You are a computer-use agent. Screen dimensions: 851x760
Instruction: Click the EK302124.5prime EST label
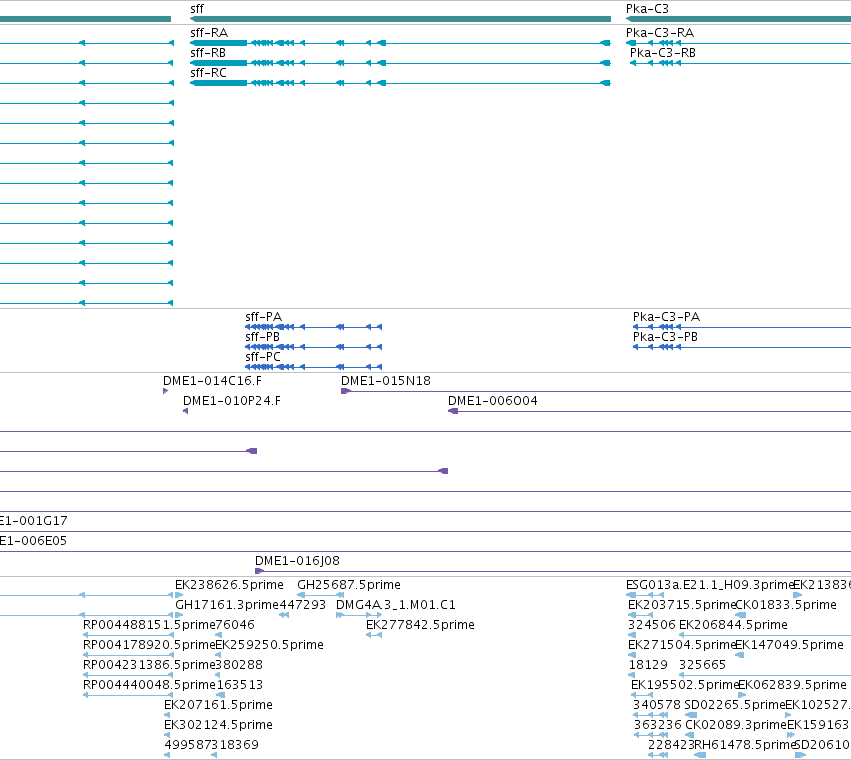pos(218,725)
